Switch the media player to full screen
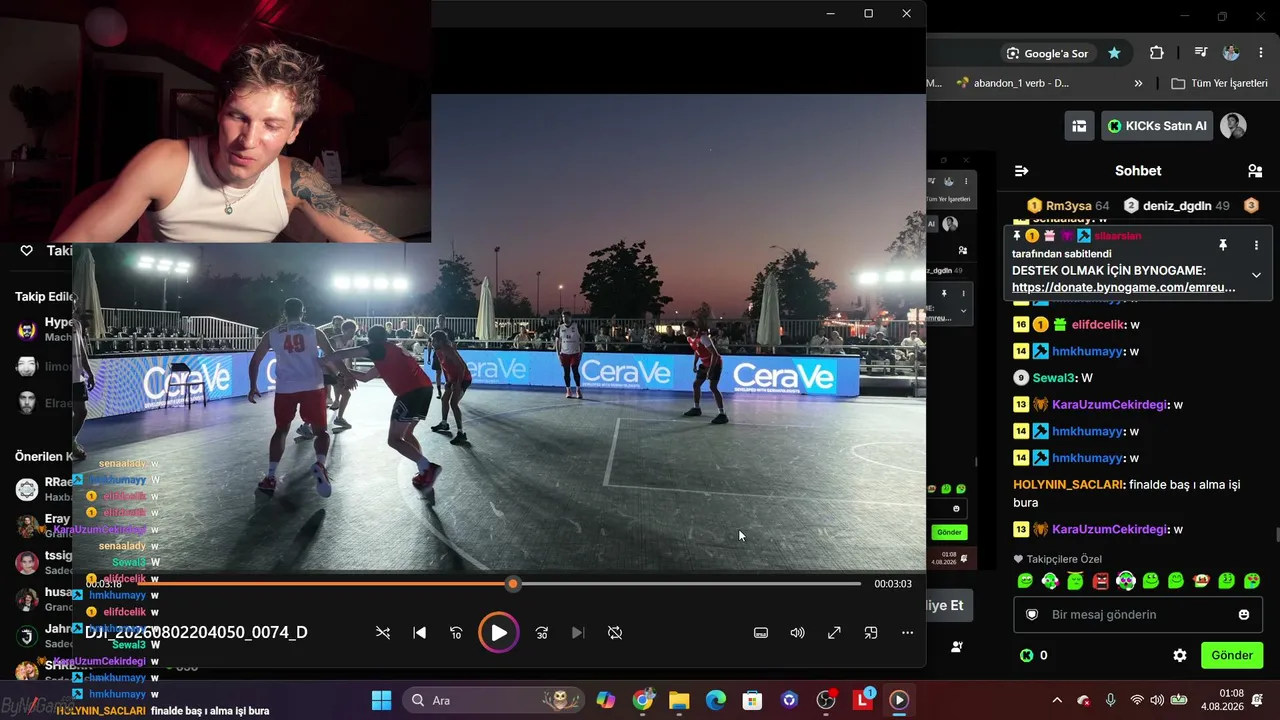 point(834,633)
